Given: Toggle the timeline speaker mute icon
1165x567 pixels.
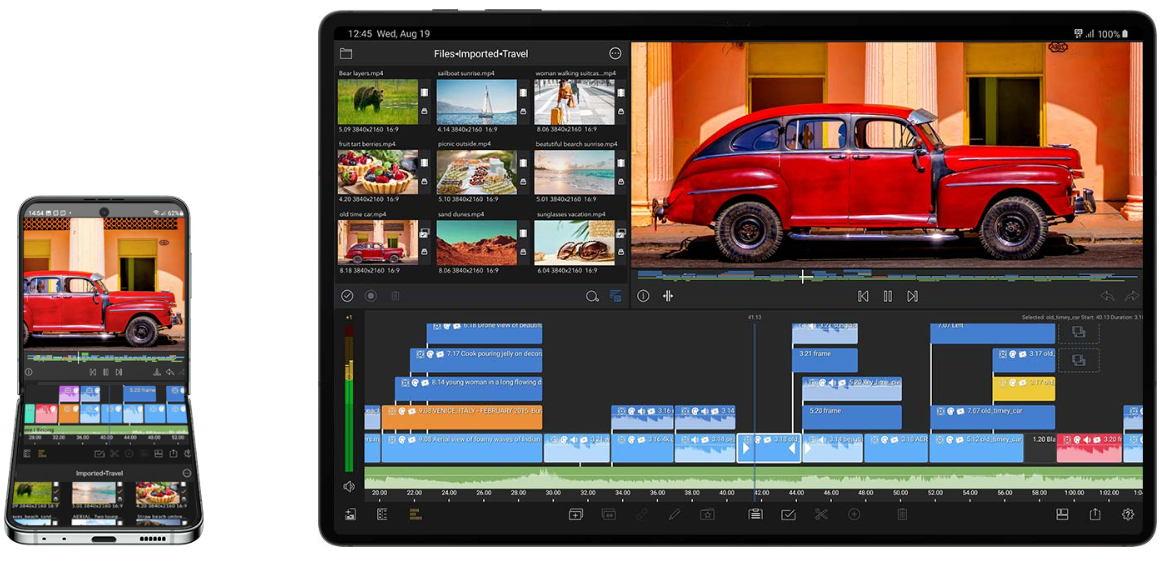Looking at the screenshot, I should 348,487.
